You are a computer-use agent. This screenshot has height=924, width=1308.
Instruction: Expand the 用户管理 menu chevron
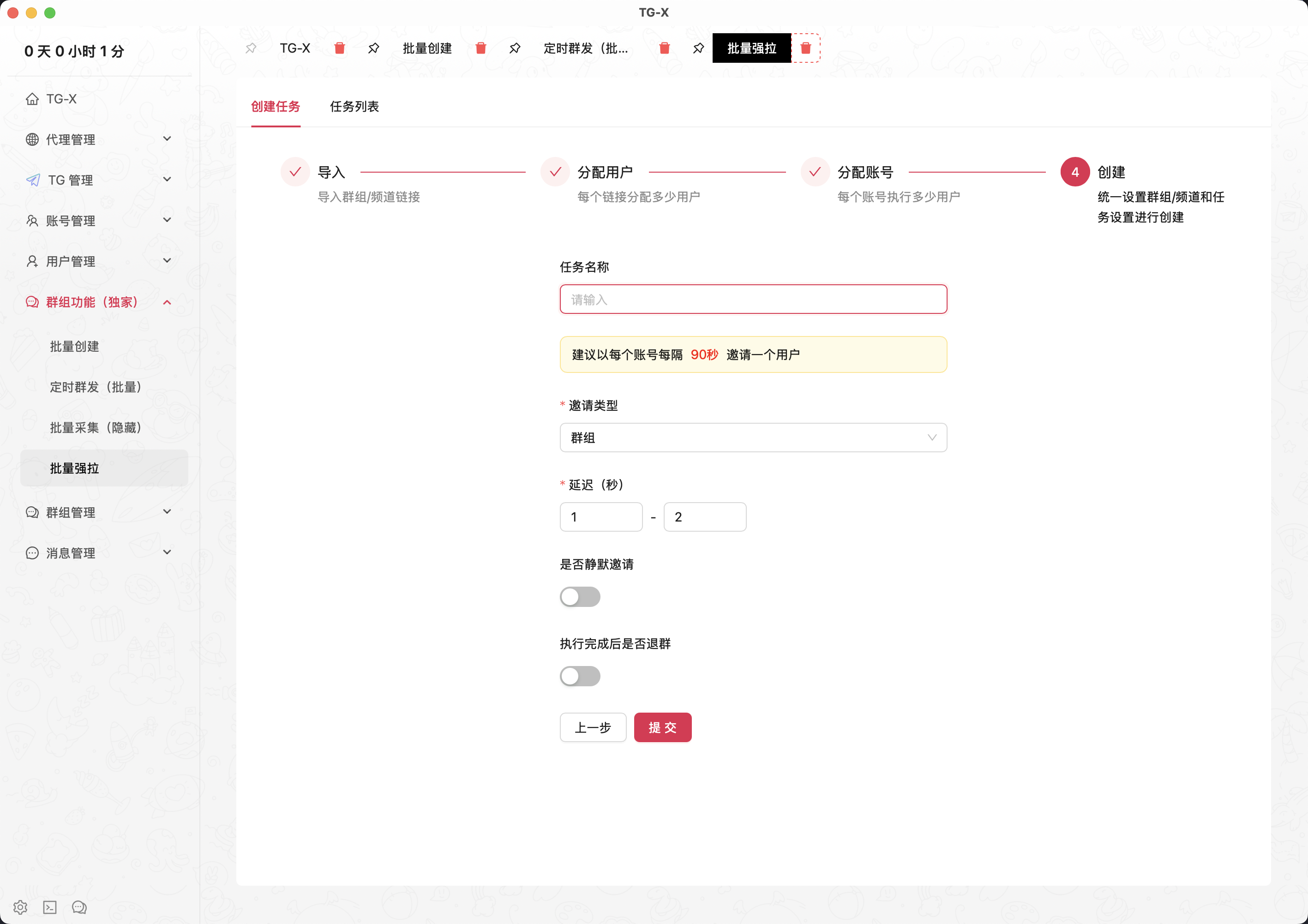[x=167, y=261]
